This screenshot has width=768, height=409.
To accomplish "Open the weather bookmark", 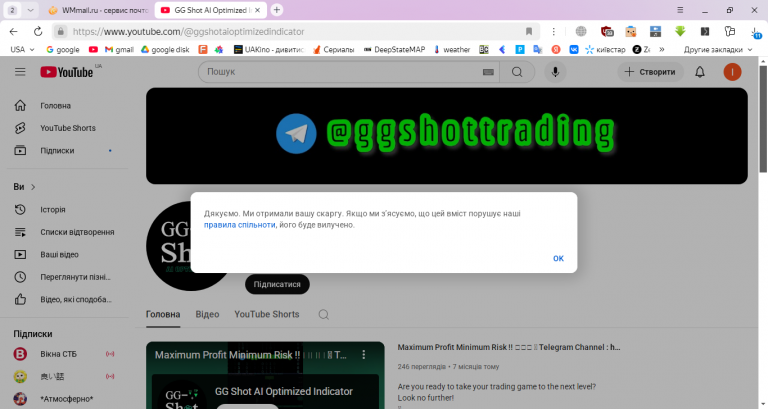I will pos(451,49).
